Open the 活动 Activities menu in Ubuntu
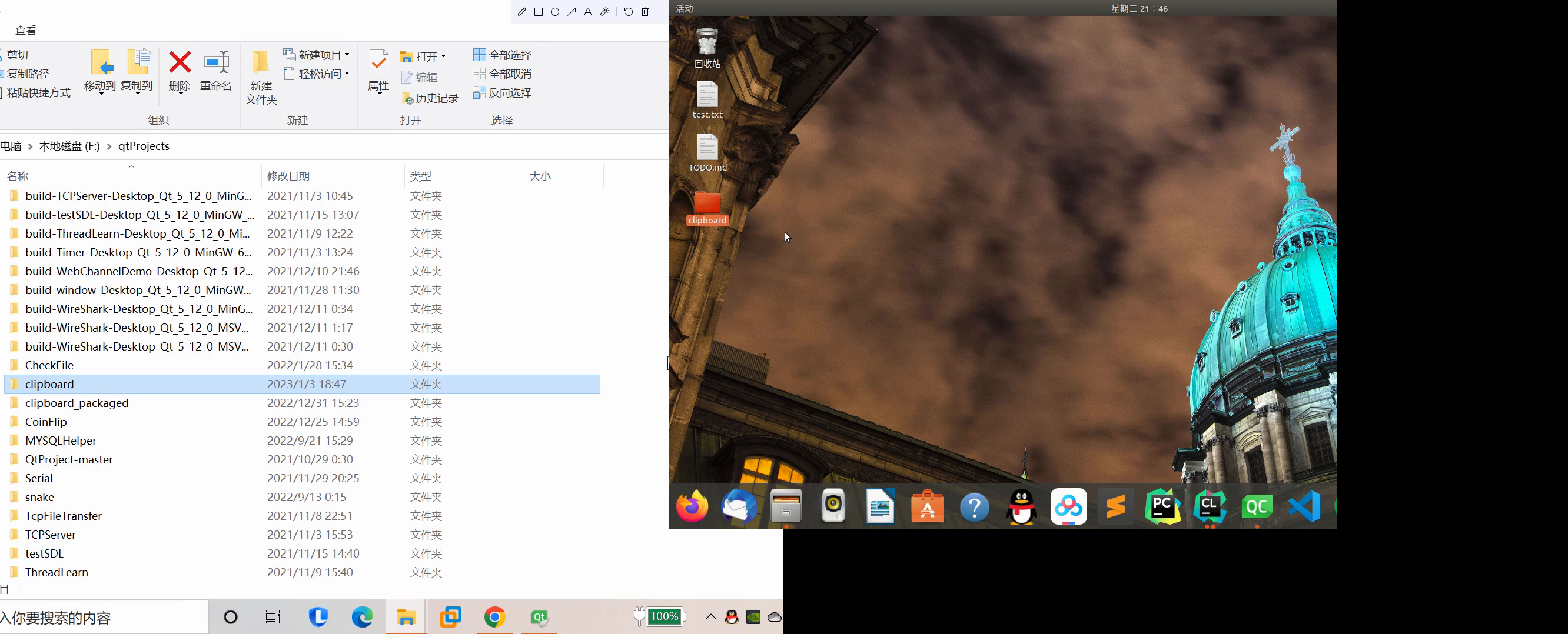Image resolution: width=1568 pixels, height=634 pixels. 684,8
